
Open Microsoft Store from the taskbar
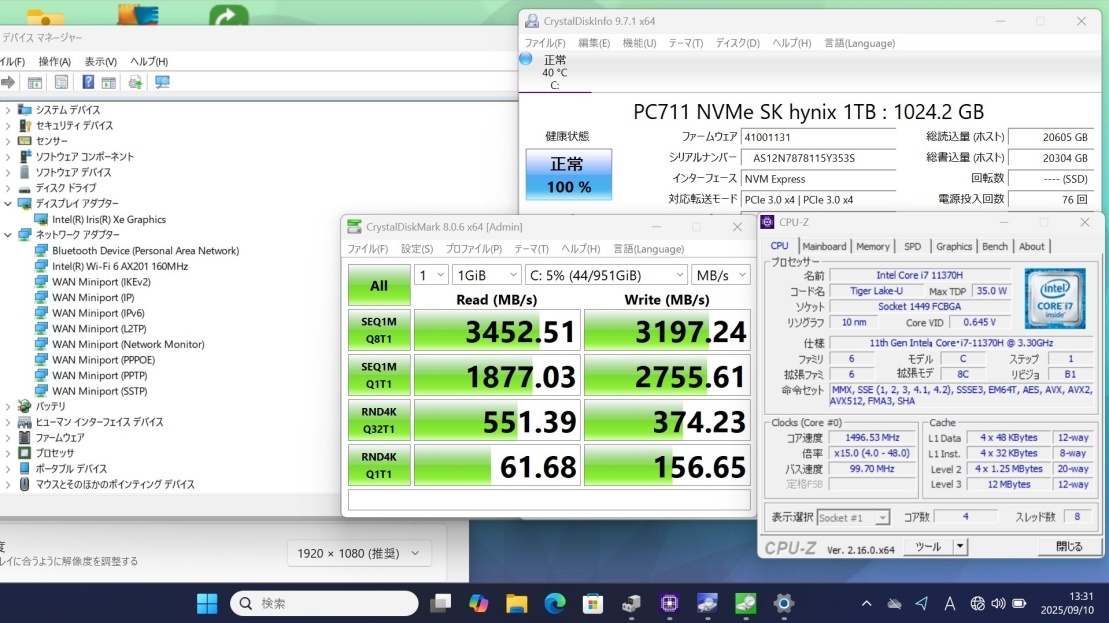tap(593, 603)
